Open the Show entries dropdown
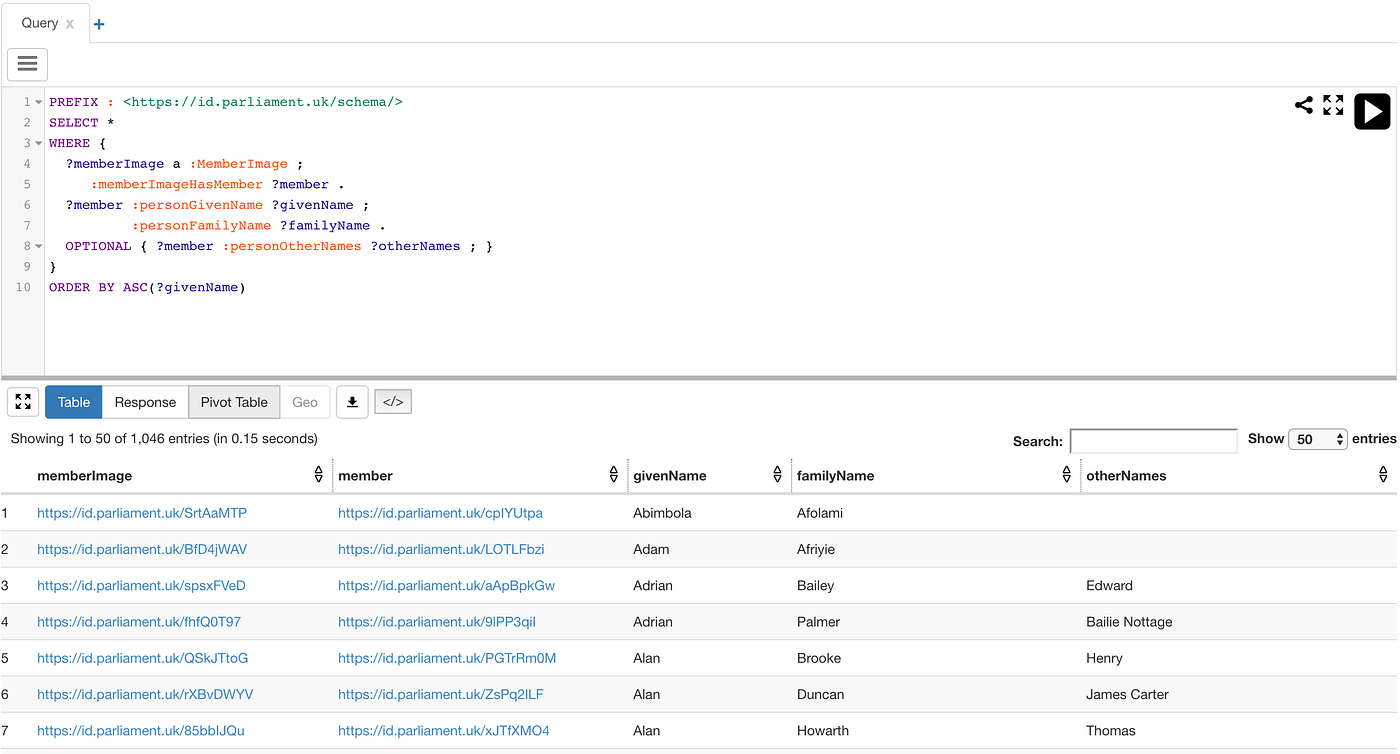This screenshot has height=754, width=1400. click(1318, 438)
